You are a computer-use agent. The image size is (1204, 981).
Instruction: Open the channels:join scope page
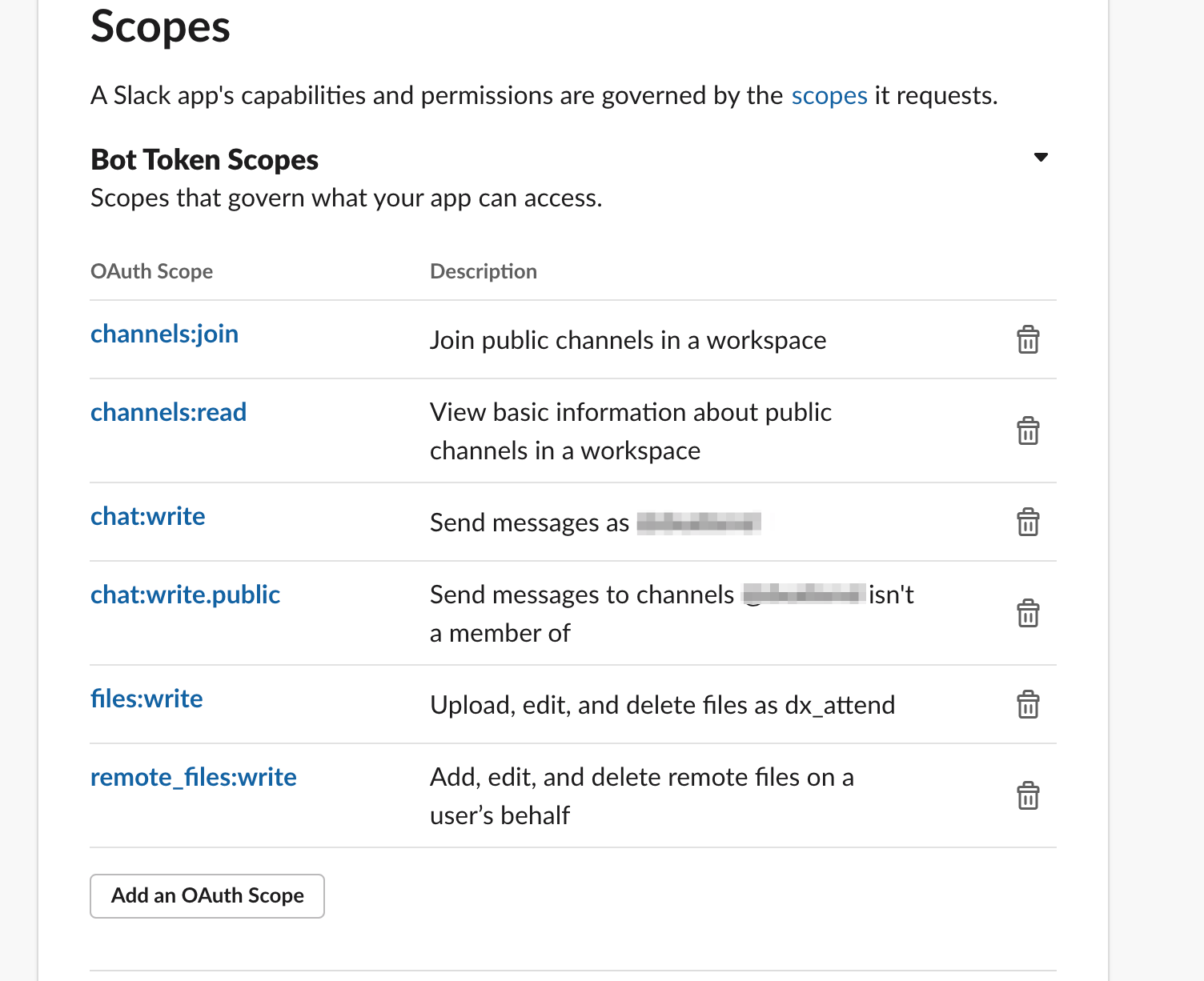[164, 334]
